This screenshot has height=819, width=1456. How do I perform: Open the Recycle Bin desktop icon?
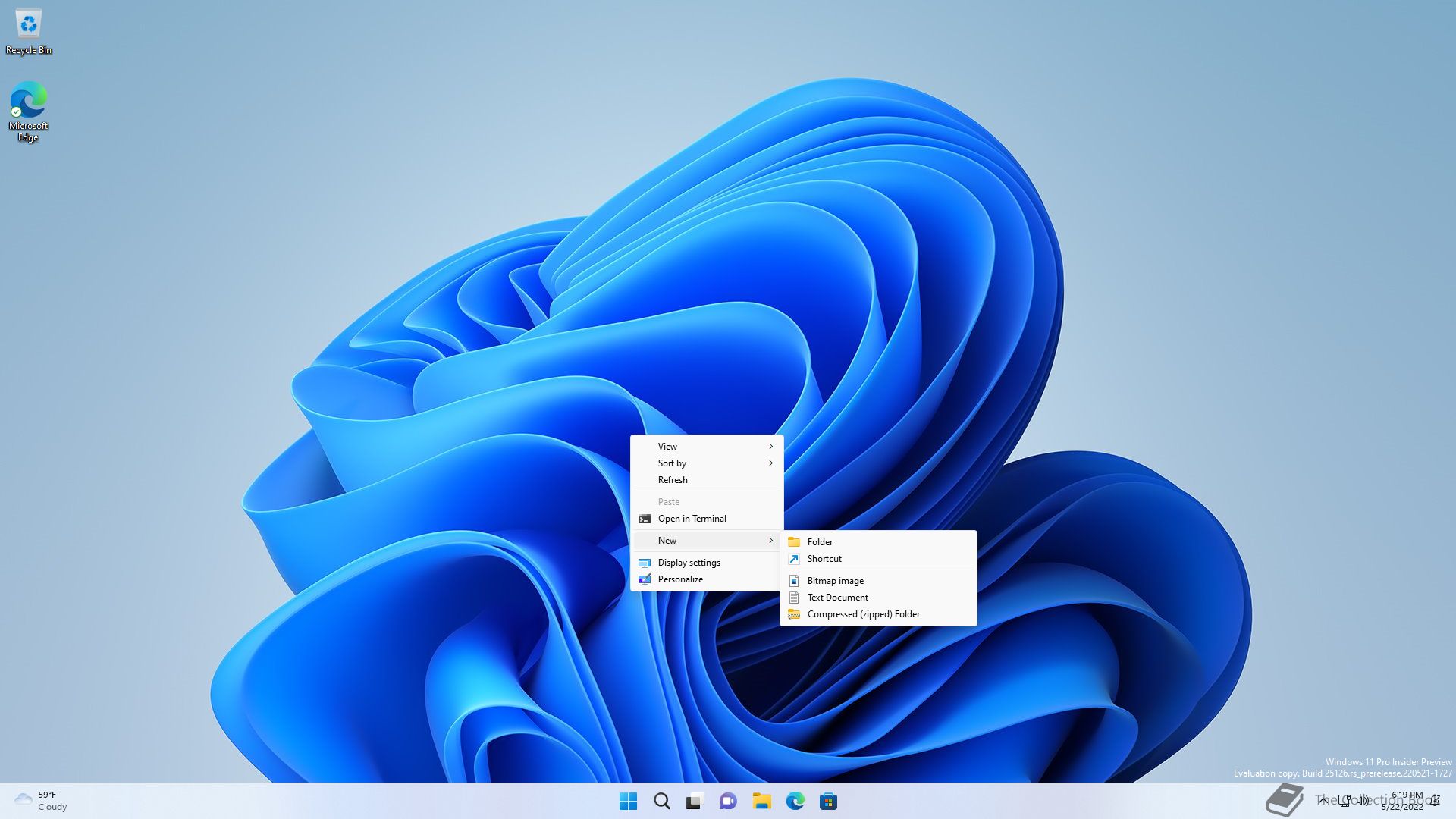tap(28, 32)
